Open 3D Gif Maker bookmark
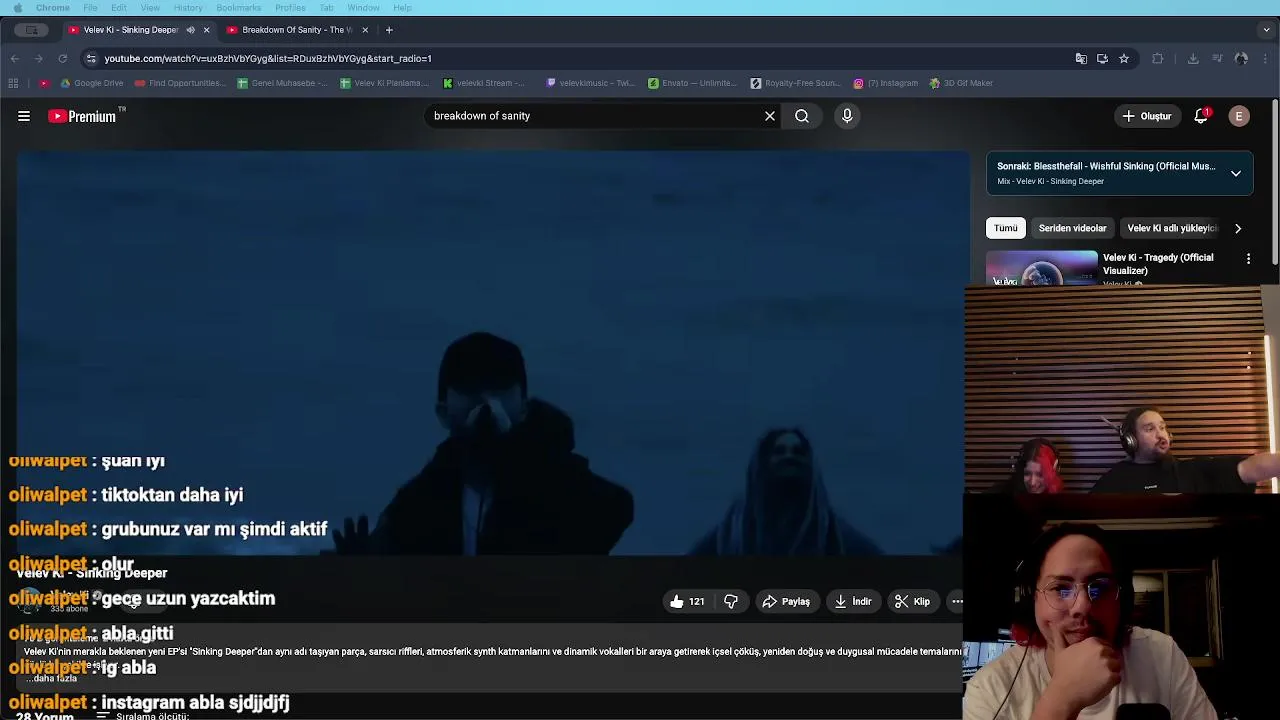This screenshot has width=1280, height=720. [x=962, y=83]
